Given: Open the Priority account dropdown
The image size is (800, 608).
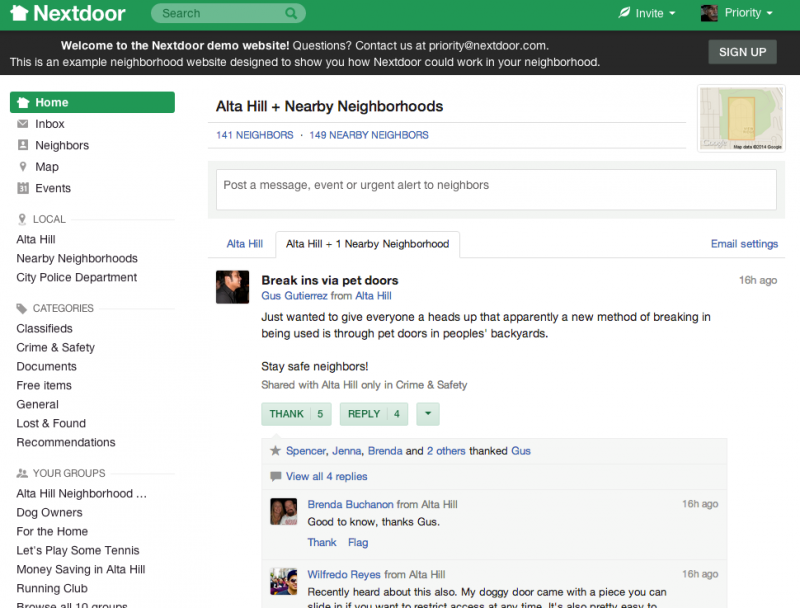Looking at the screenshot, I should pyautogui.click(x=737, y=13).
